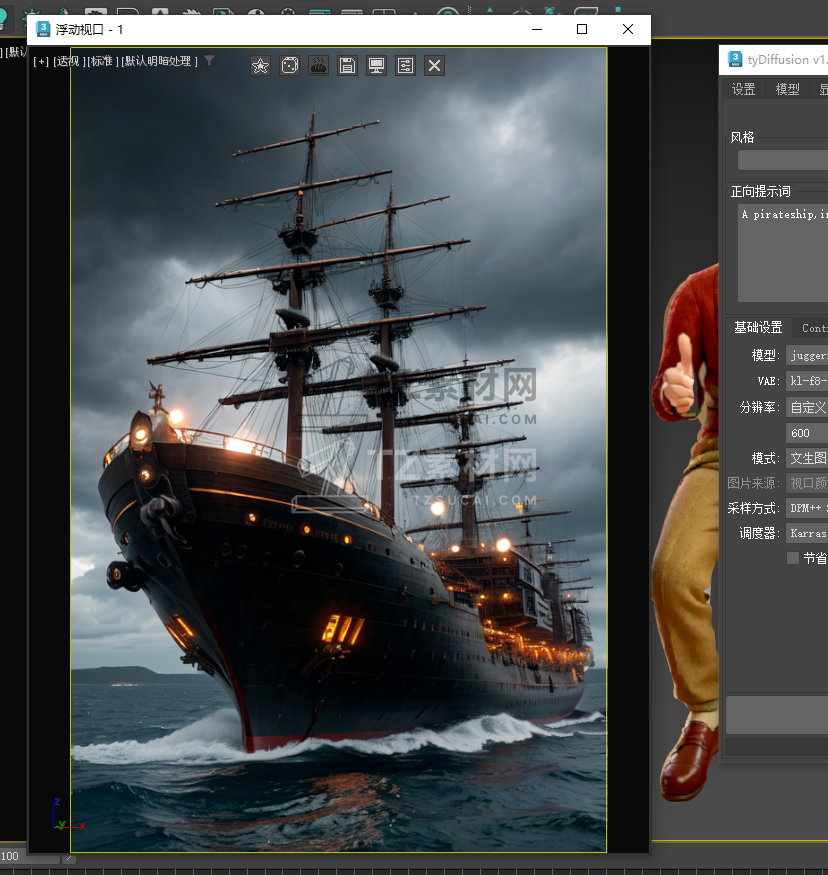This screenshot has width=828, height=875.
Task: Open the 调度器 dropdown showing Karras
Action: [x=807, y=533]
